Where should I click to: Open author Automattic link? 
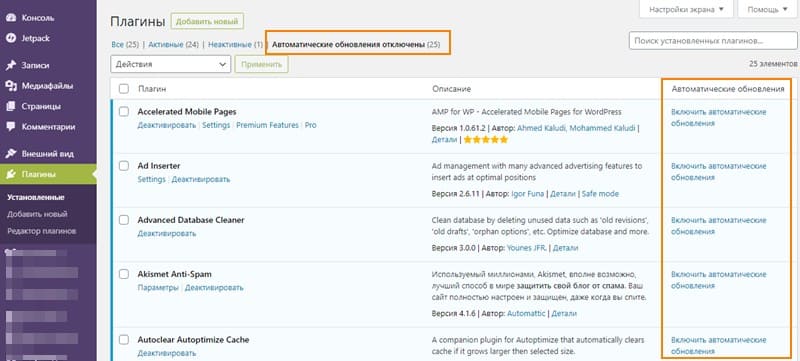[x=526, y=313]
